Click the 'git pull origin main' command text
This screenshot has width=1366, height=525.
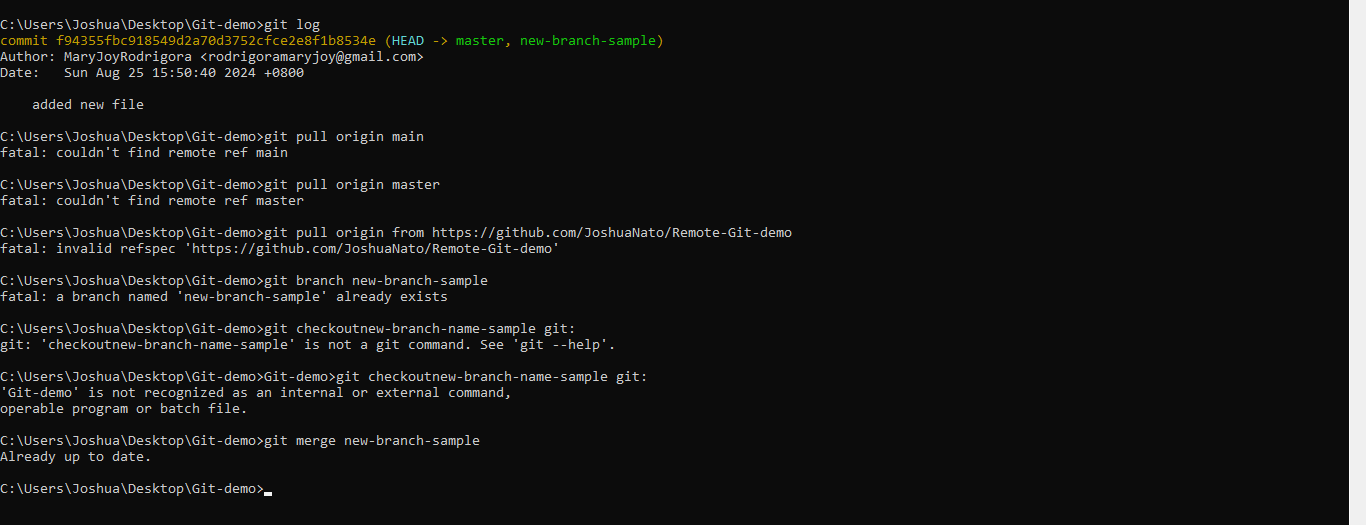point(344,137)
